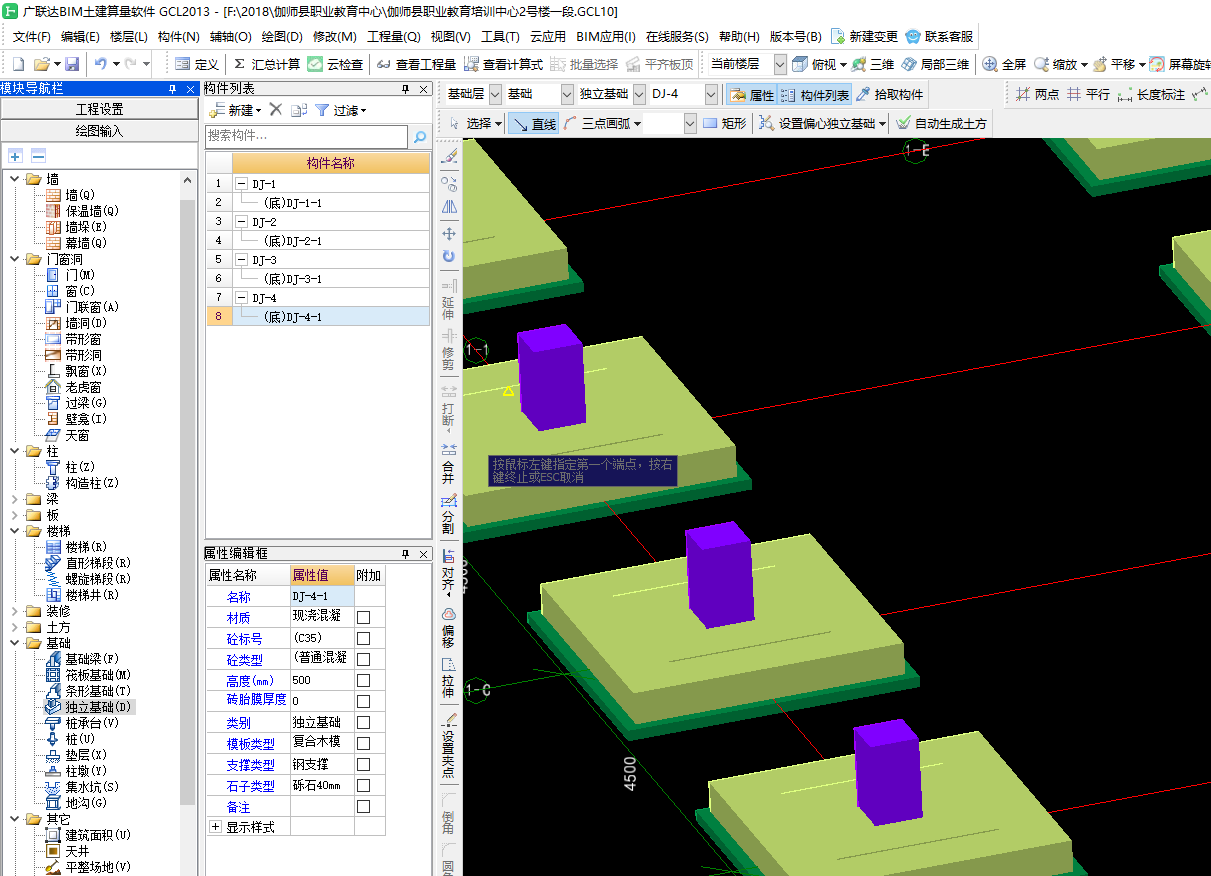This screenshot has width=1211, height=876.
Task: Open the 定义 (define) tool
Action: [196, 64]
